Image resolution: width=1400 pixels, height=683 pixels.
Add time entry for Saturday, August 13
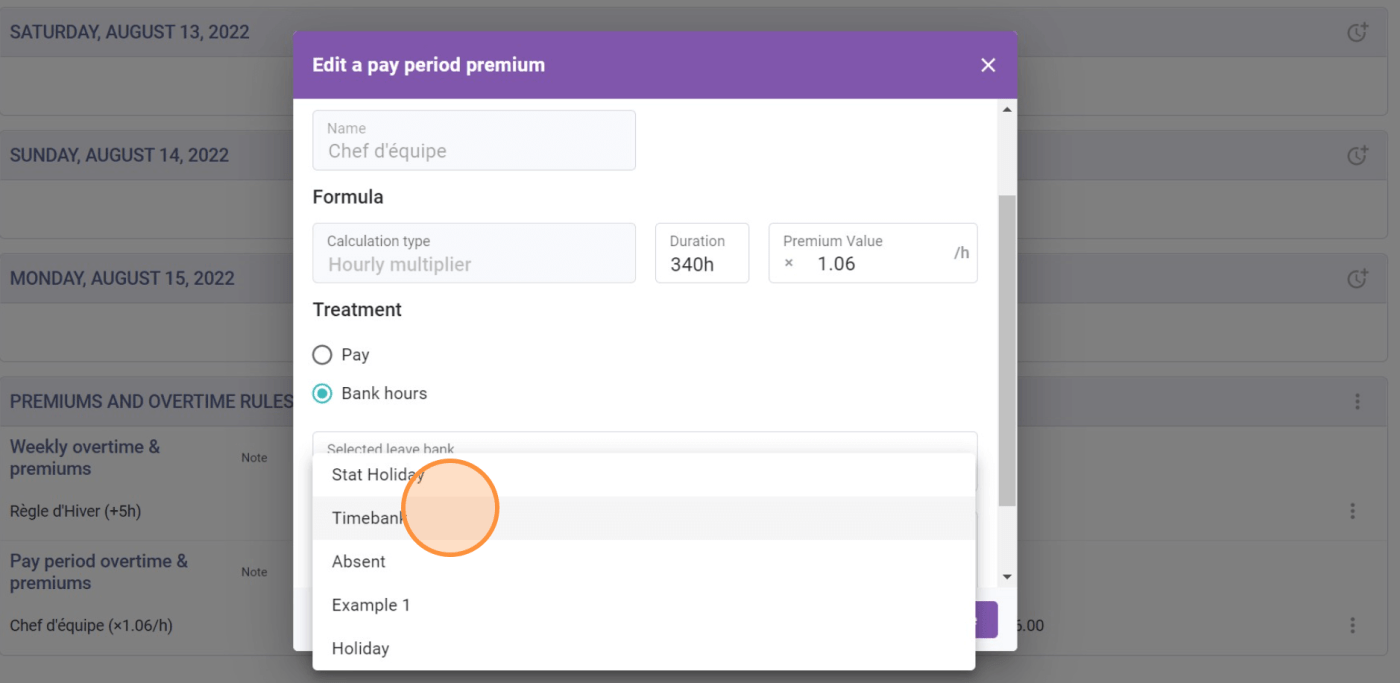coord(1357,31)
